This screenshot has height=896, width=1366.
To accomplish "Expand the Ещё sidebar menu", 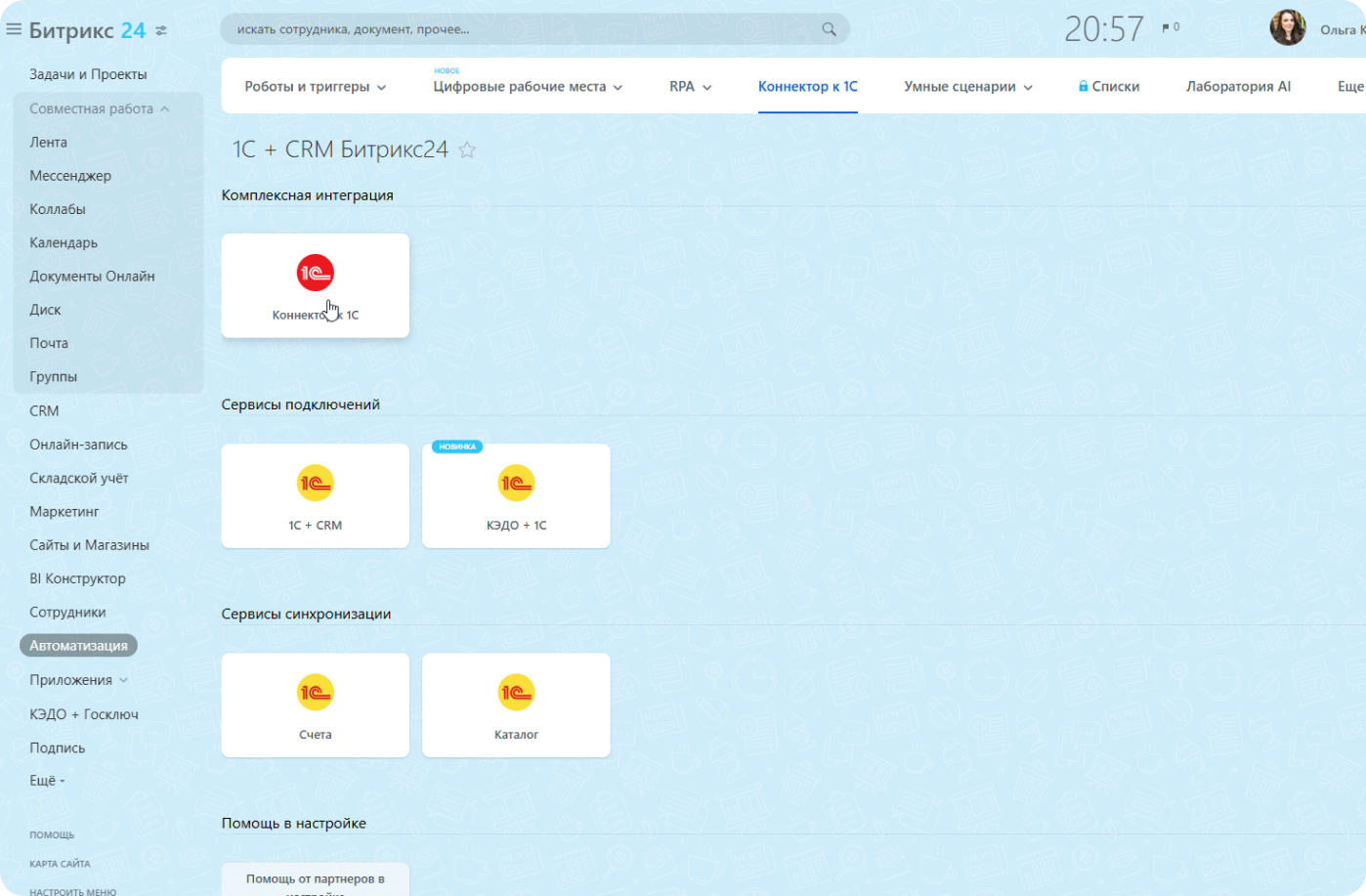I will 47,781.
